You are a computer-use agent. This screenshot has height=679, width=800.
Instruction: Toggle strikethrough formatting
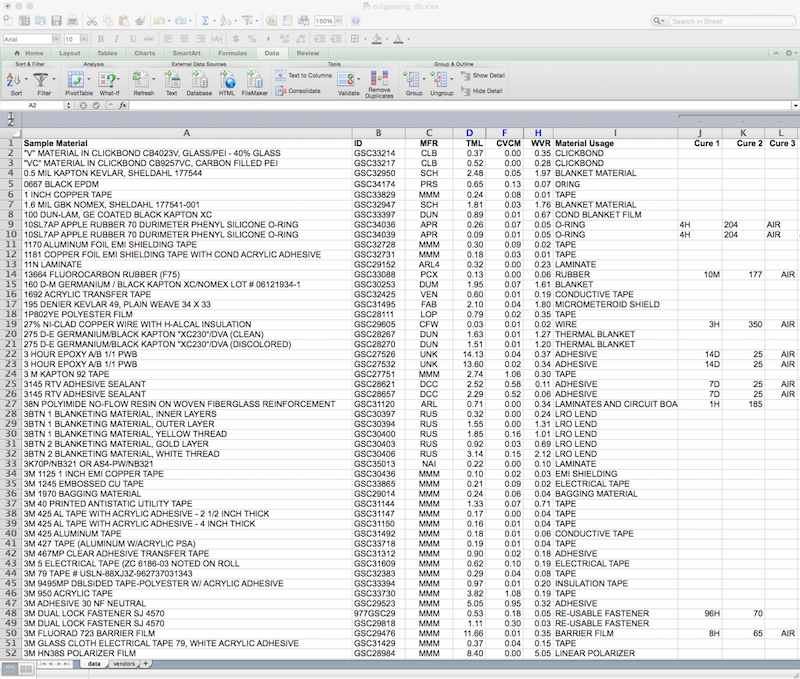pyautogui.click(x=149, y=39)
